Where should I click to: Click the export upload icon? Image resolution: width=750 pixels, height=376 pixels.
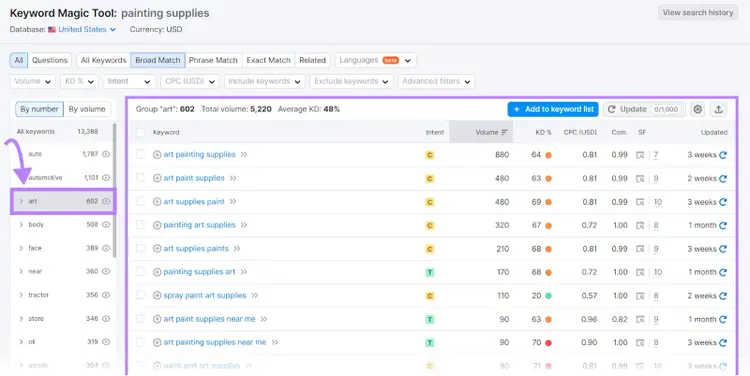718,109
